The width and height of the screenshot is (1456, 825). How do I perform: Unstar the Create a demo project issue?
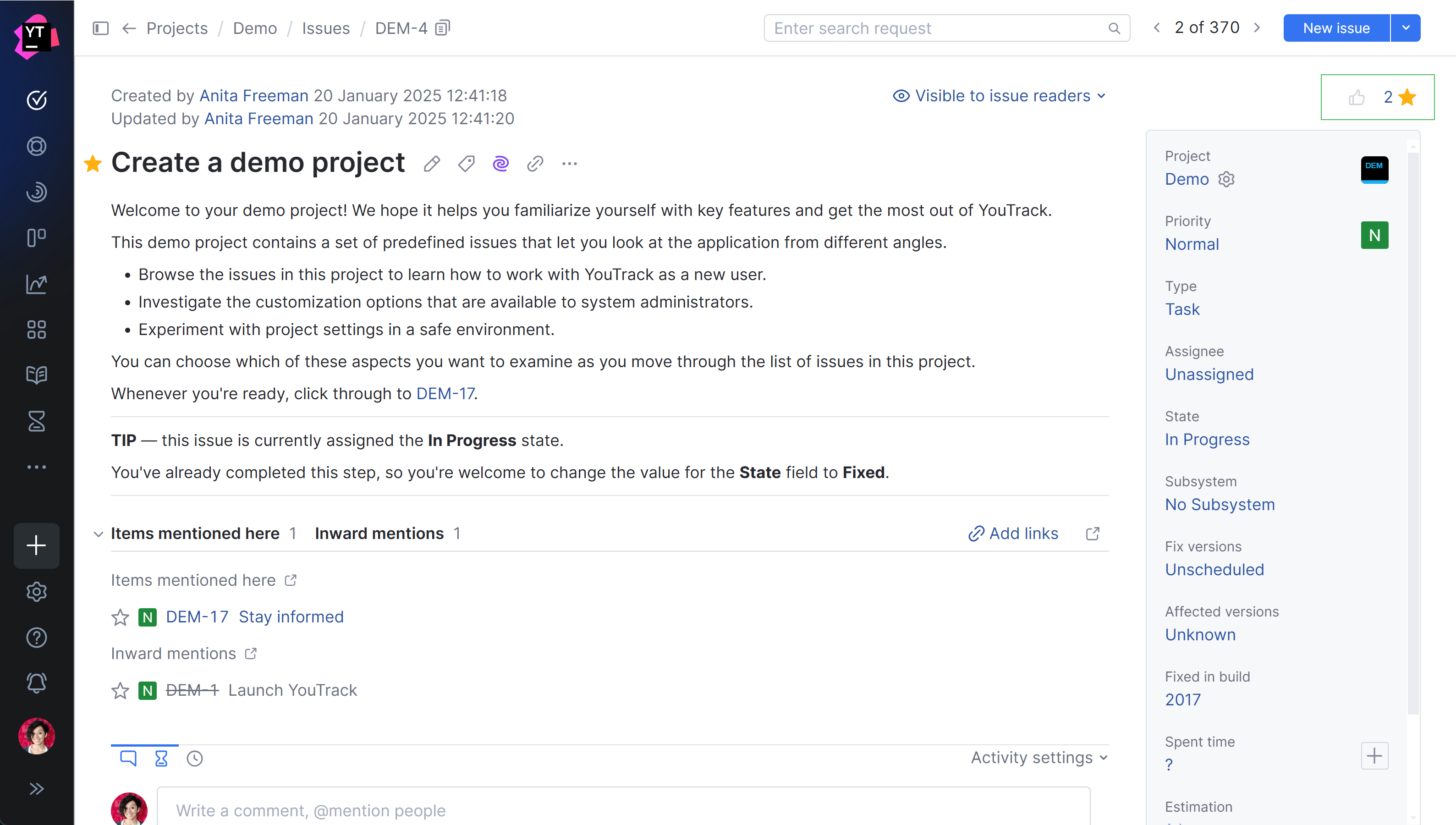(x=92, y=164)
